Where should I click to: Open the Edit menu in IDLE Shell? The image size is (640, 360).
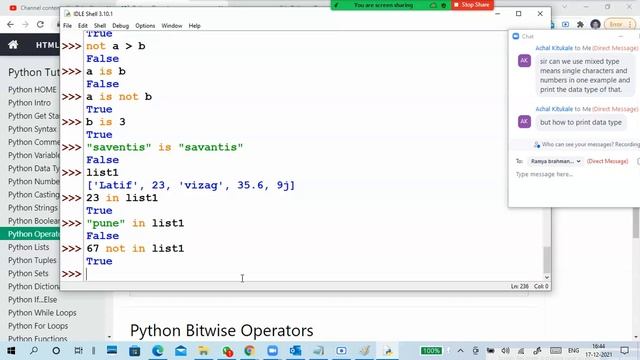point(82,26)
